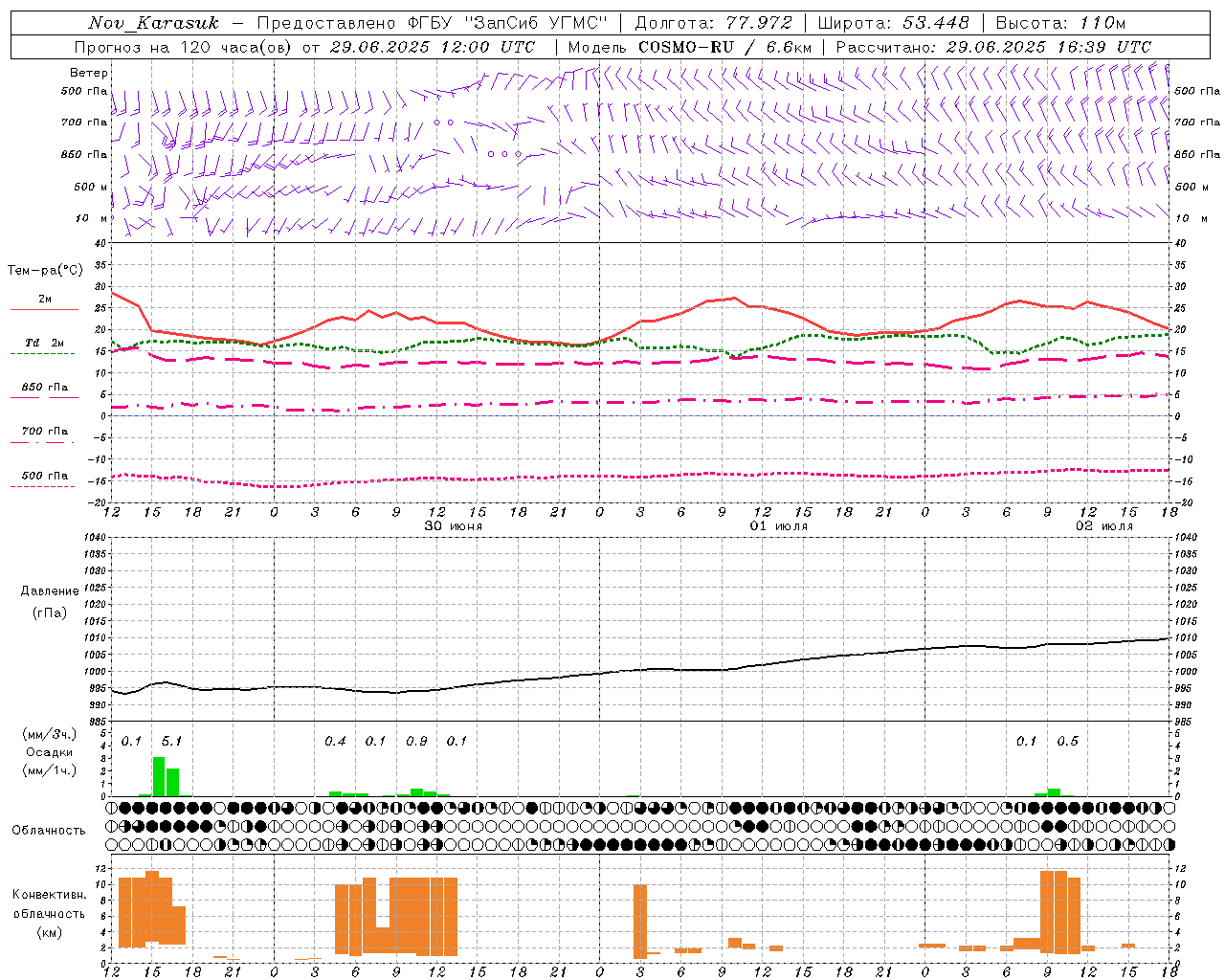
Task: Click the "01 июля" date label
Action: pos(779,526)
